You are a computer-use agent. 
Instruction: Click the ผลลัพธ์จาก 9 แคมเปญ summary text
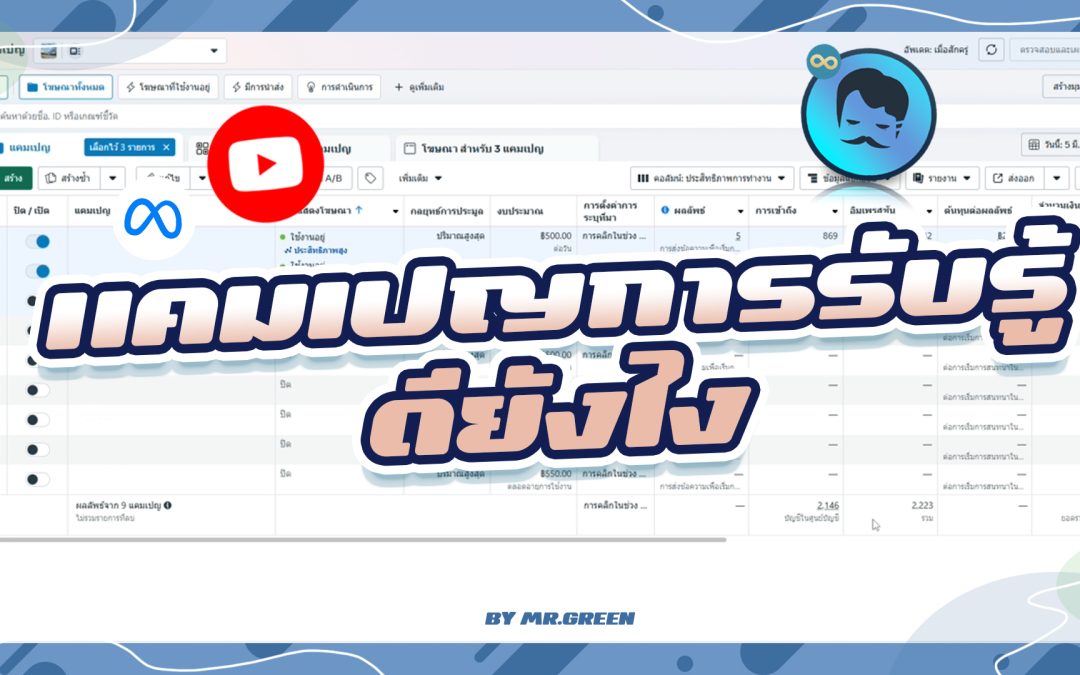pos(118,506)
